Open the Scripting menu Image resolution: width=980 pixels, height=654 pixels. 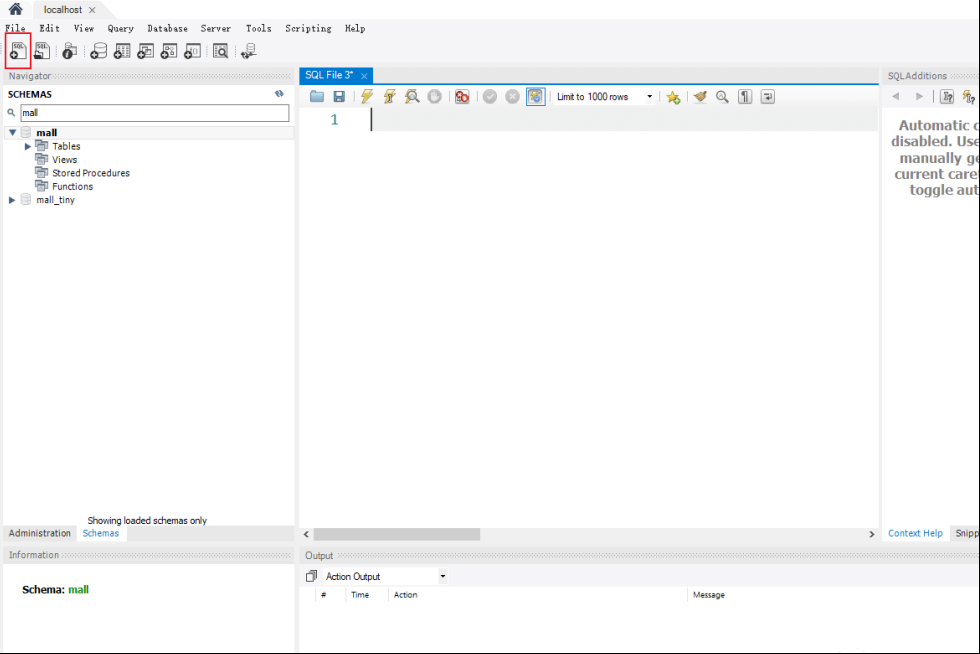308,28
